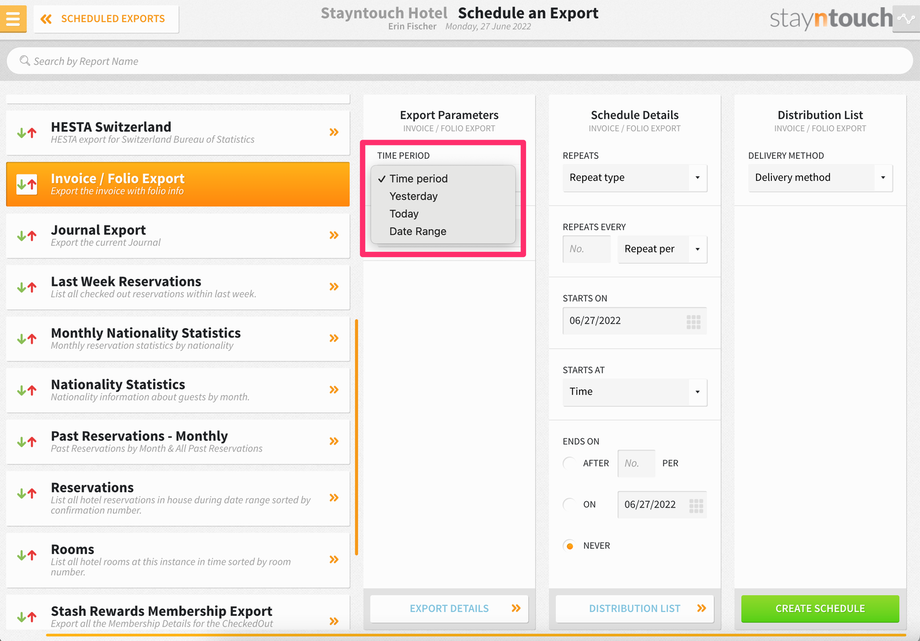Image resolution: width=920 pixels, height=641 pixels.
Task: Choose Yesterday in time period list
Action: pos(443,196)
